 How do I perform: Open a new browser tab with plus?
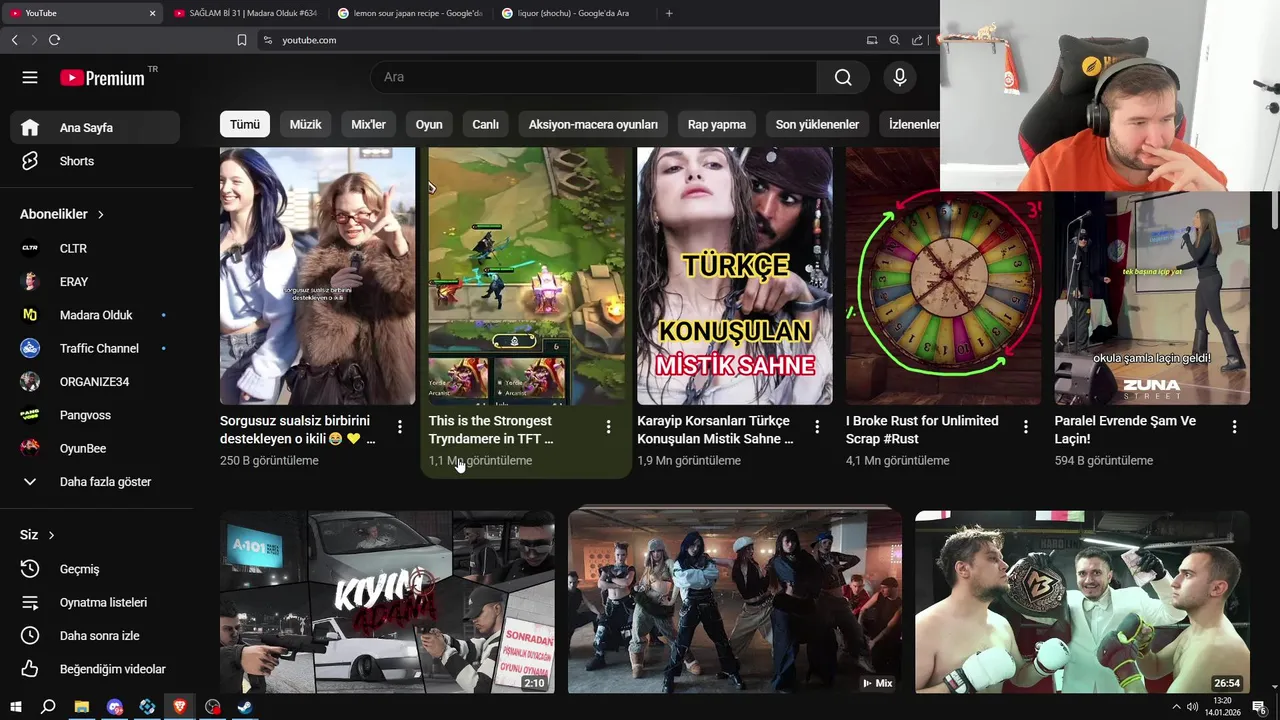point(669,13)
